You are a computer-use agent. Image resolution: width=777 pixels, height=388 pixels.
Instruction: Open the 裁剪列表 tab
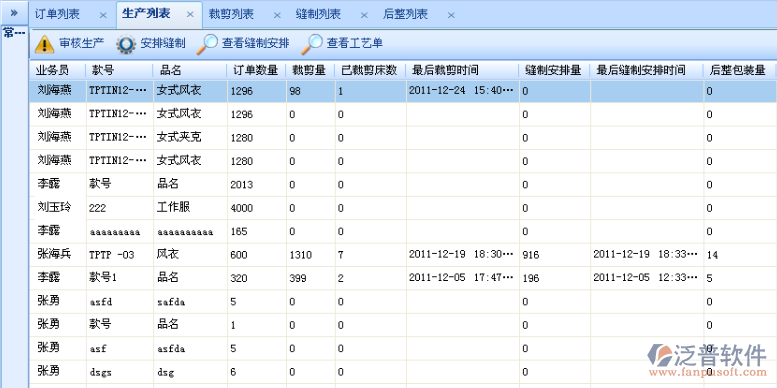[x=231, y=14]
